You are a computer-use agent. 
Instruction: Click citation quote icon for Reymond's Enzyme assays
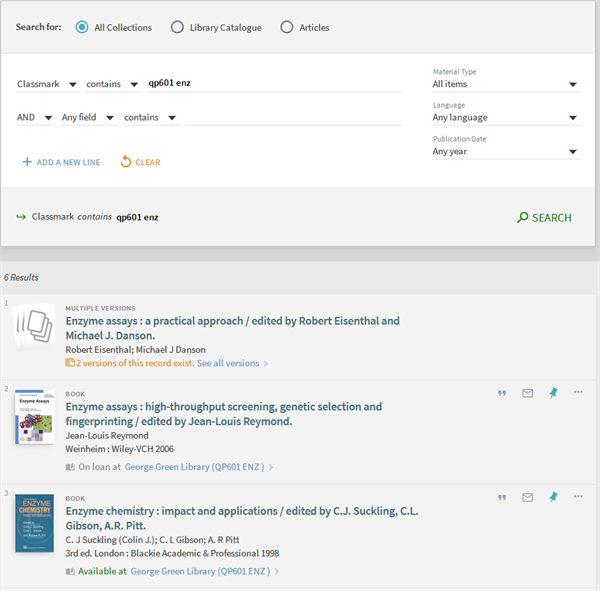(502, 393)
